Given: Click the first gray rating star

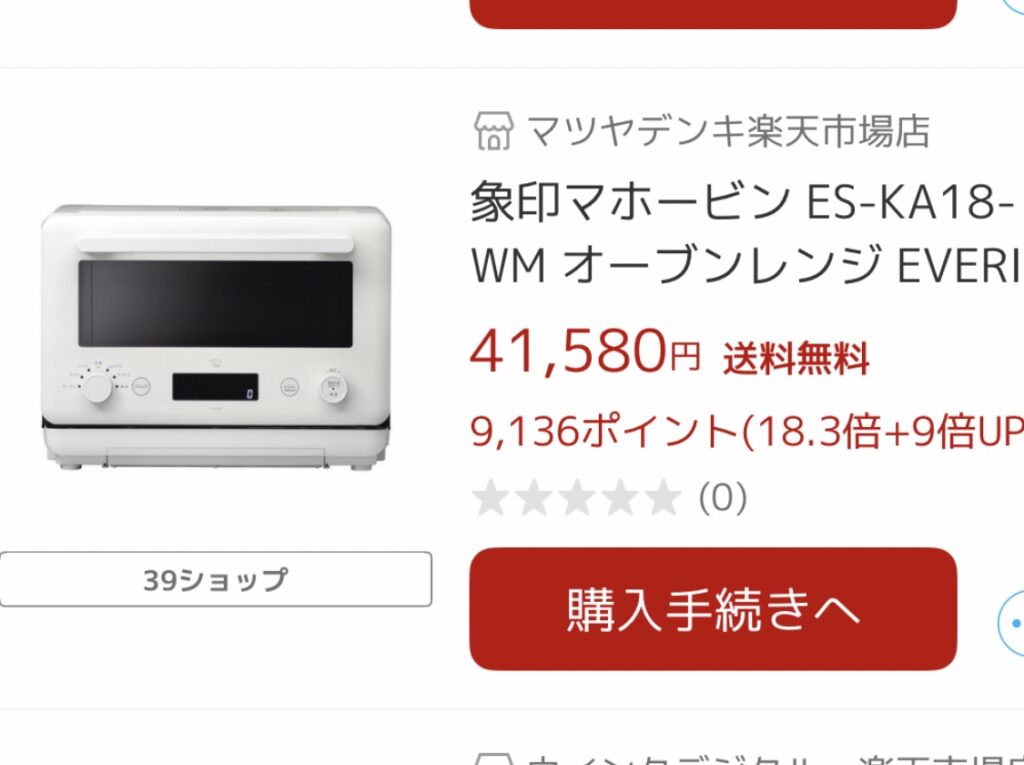Looking at the screenshot, I should click(491, 498).
